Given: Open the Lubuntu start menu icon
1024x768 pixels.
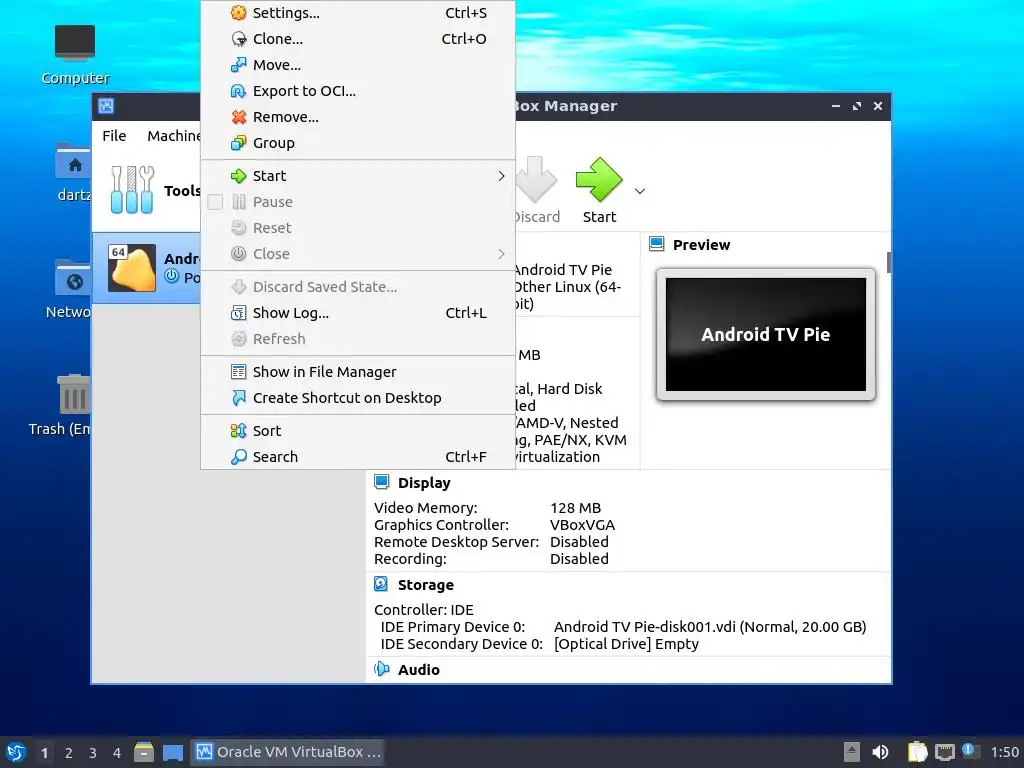Looking at the screenshot, I should coord(16,752).
